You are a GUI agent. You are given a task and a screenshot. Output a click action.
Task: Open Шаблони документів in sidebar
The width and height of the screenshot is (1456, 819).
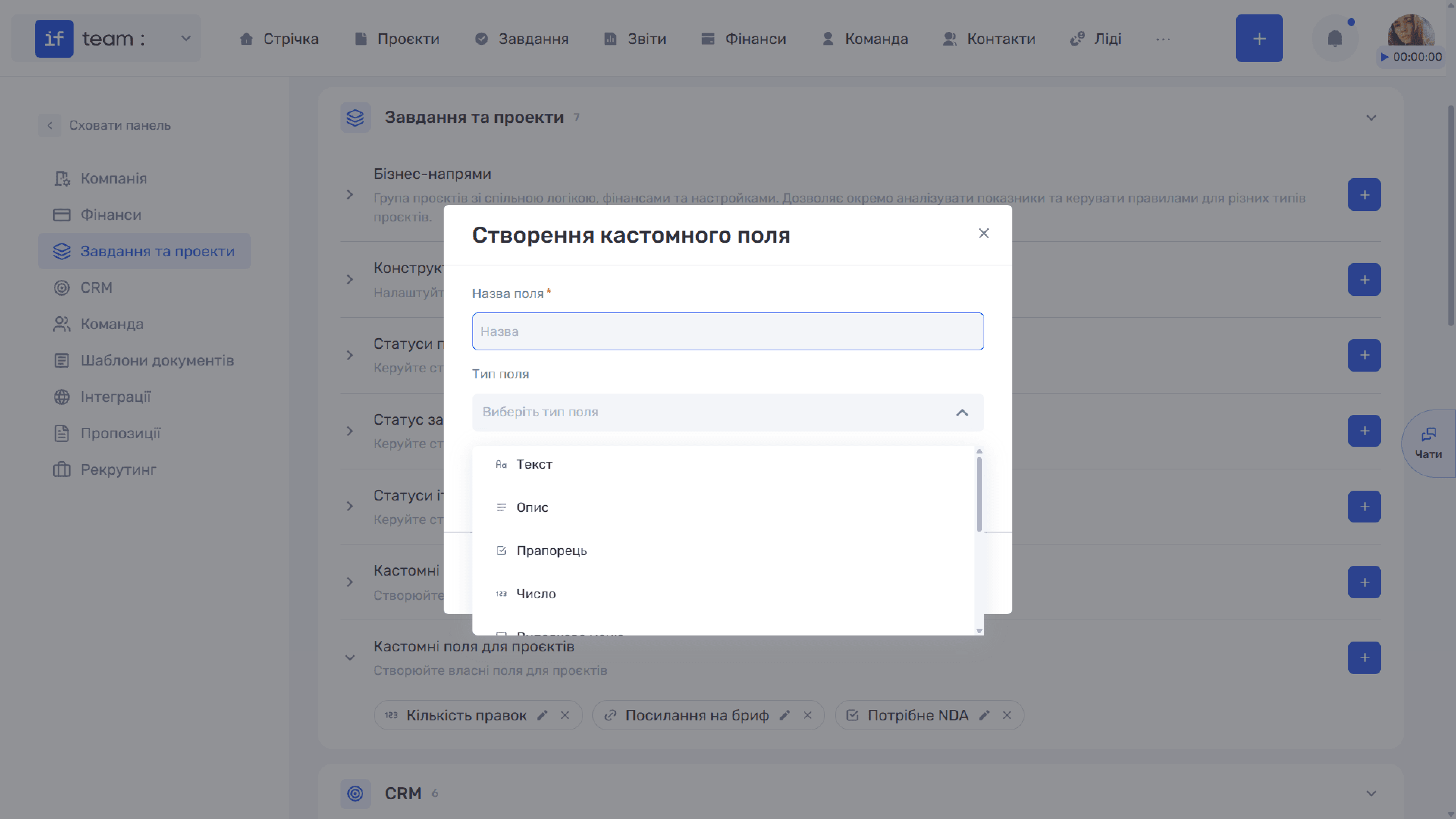(x=144, y=361)
